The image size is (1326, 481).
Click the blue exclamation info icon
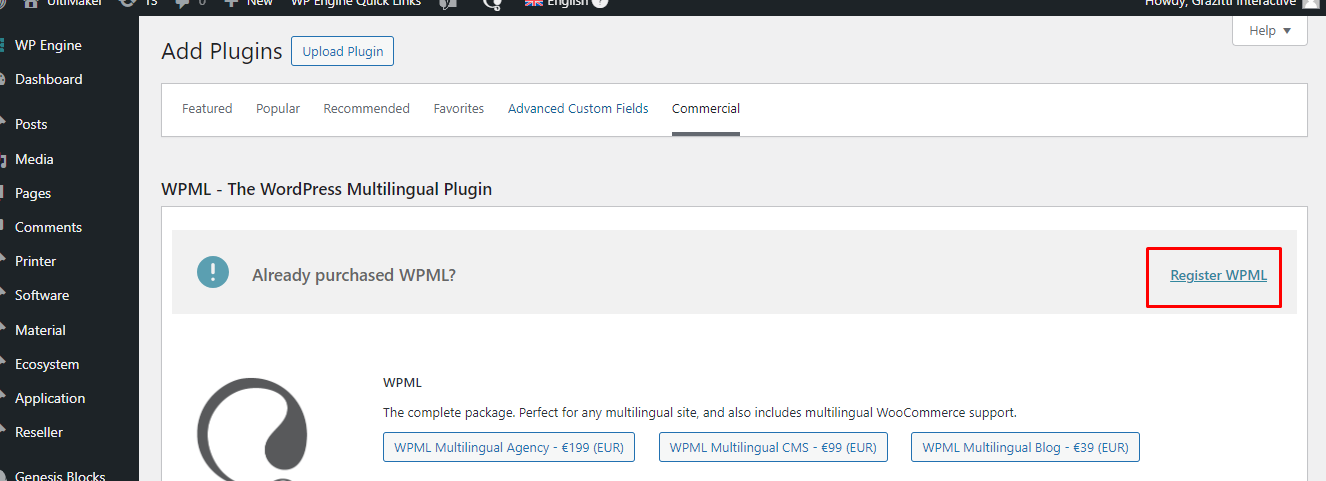(x=213, y=272)
